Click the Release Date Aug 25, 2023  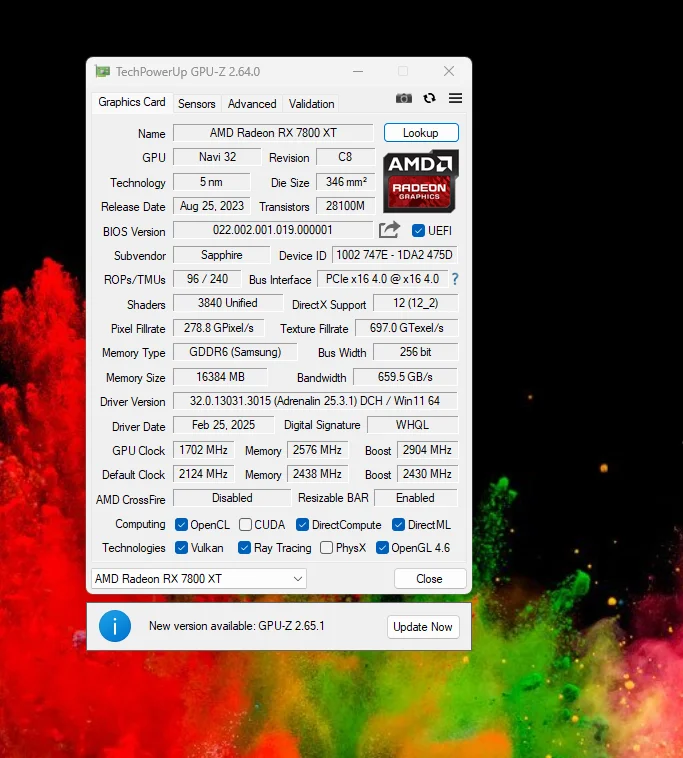tap(212, 206)
